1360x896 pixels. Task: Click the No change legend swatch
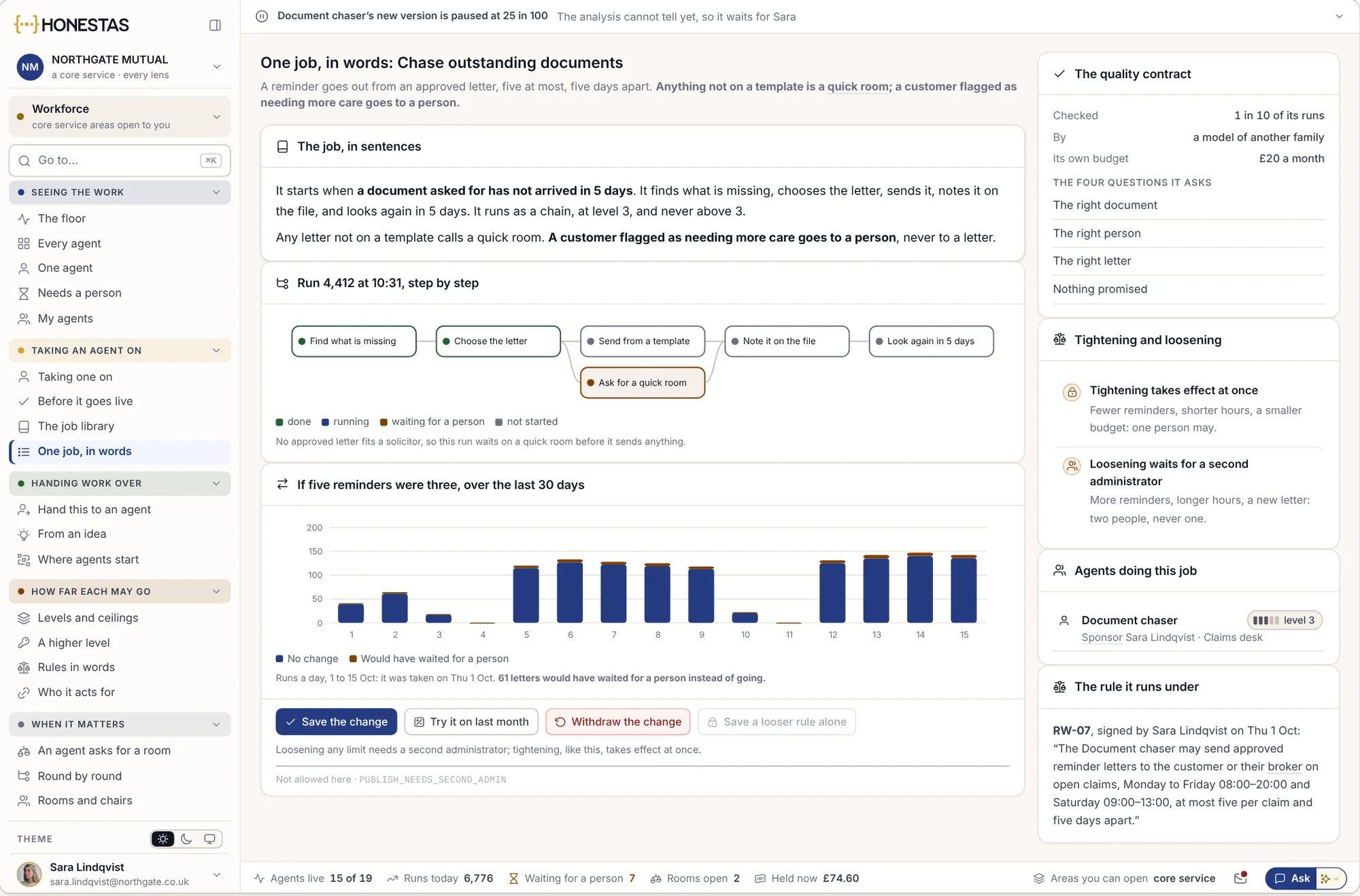tap(279, 659)
